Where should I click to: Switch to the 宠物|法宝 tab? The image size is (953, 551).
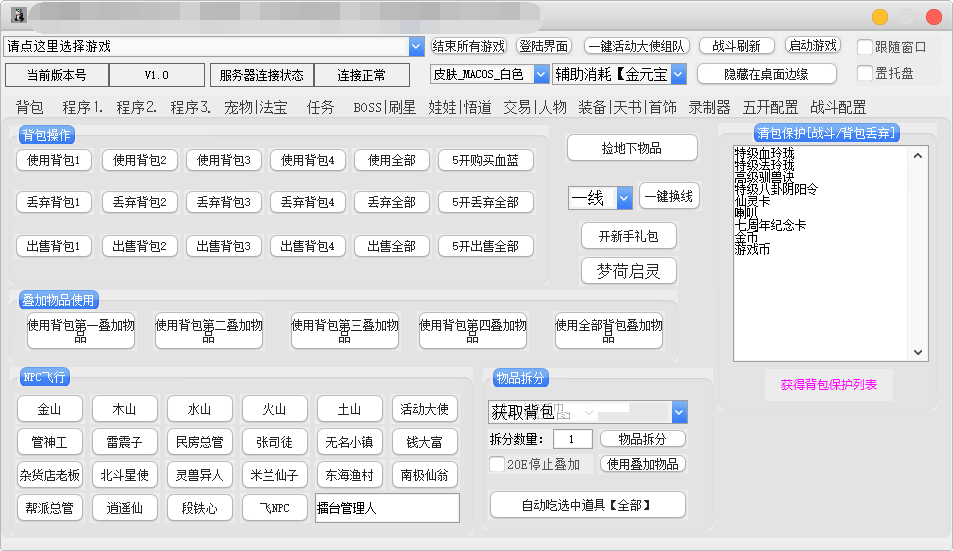(x=256, y=108)
